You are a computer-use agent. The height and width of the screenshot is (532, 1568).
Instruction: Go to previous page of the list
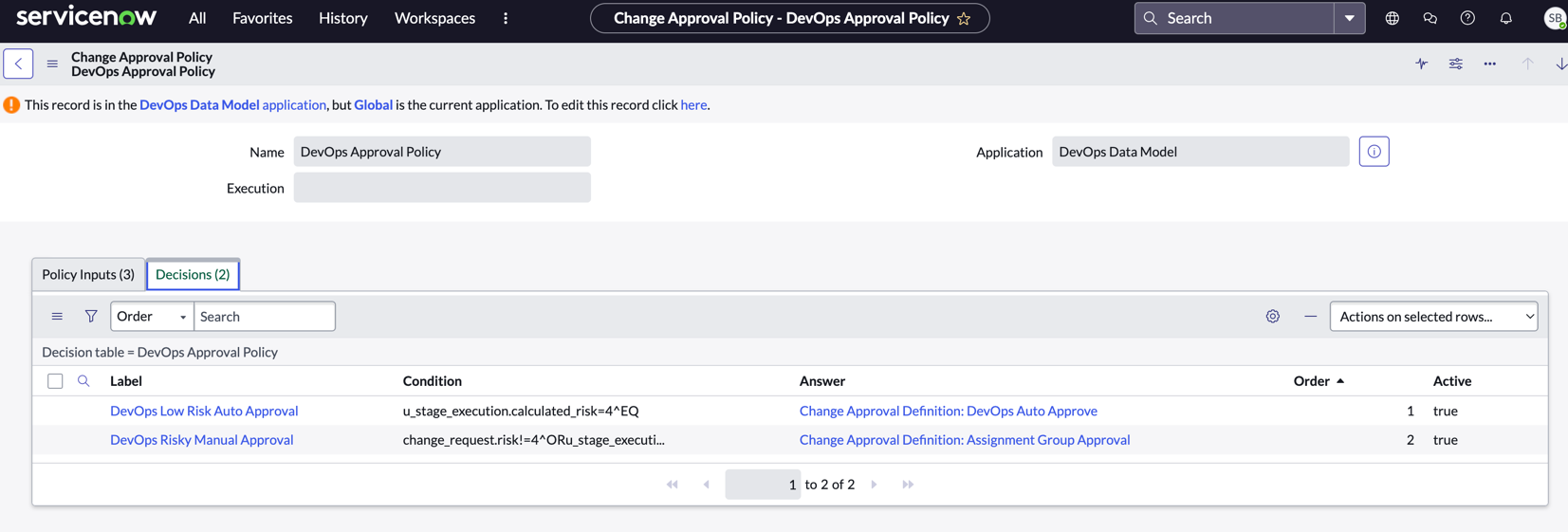[707, 485]
